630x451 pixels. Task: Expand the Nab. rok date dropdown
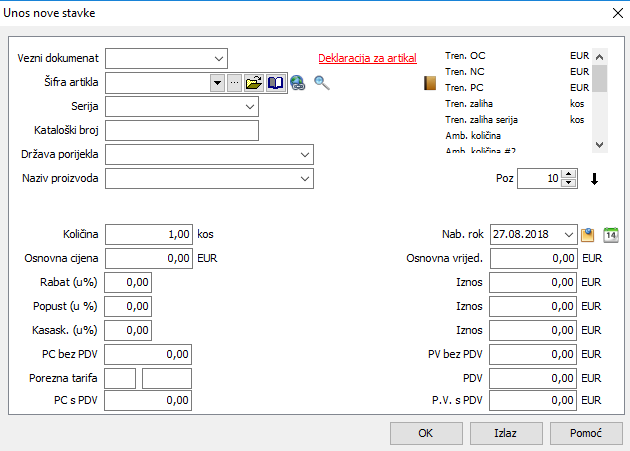569,235
